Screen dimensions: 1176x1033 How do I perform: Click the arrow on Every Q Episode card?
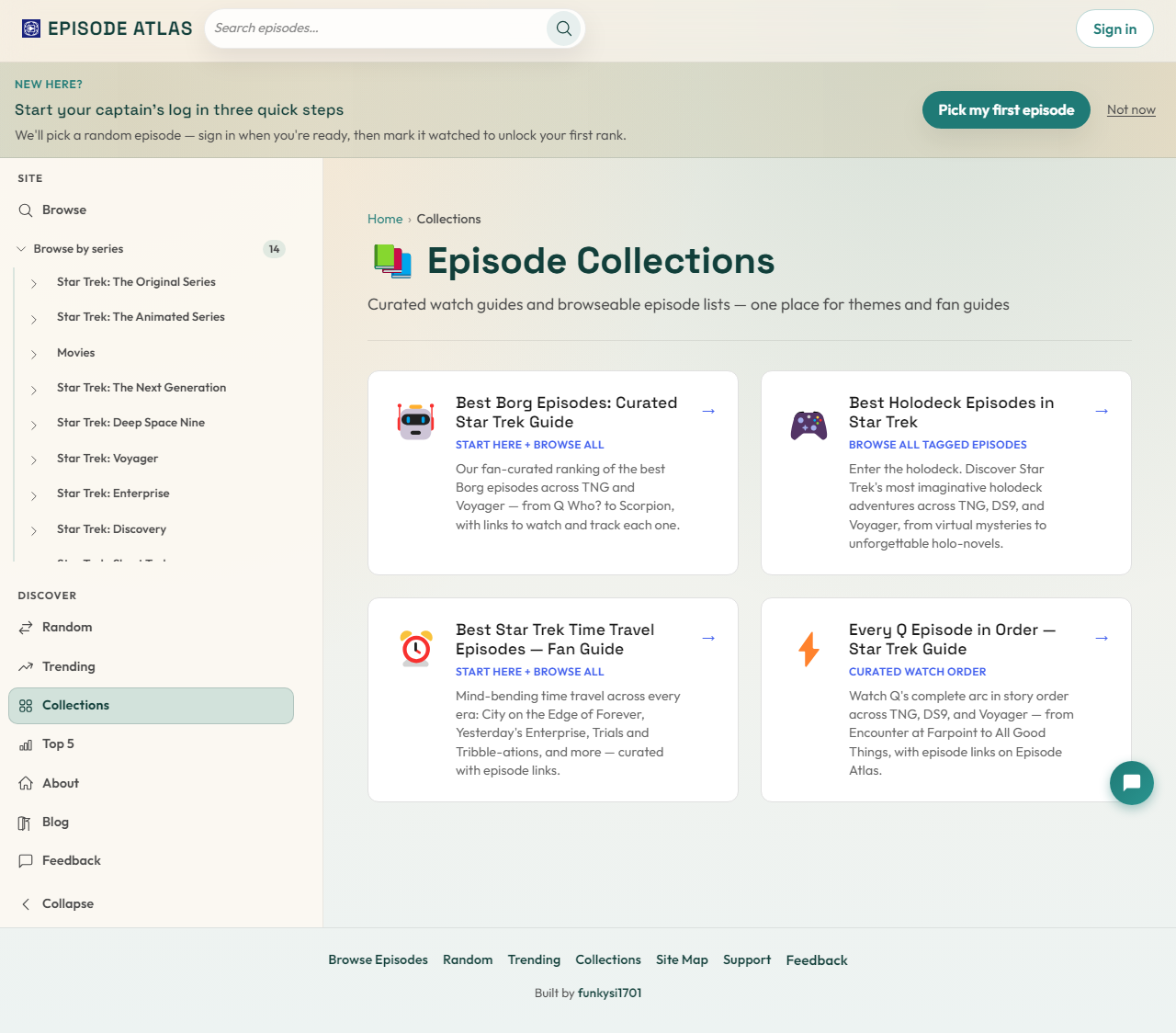click(x=1102, y=638)
